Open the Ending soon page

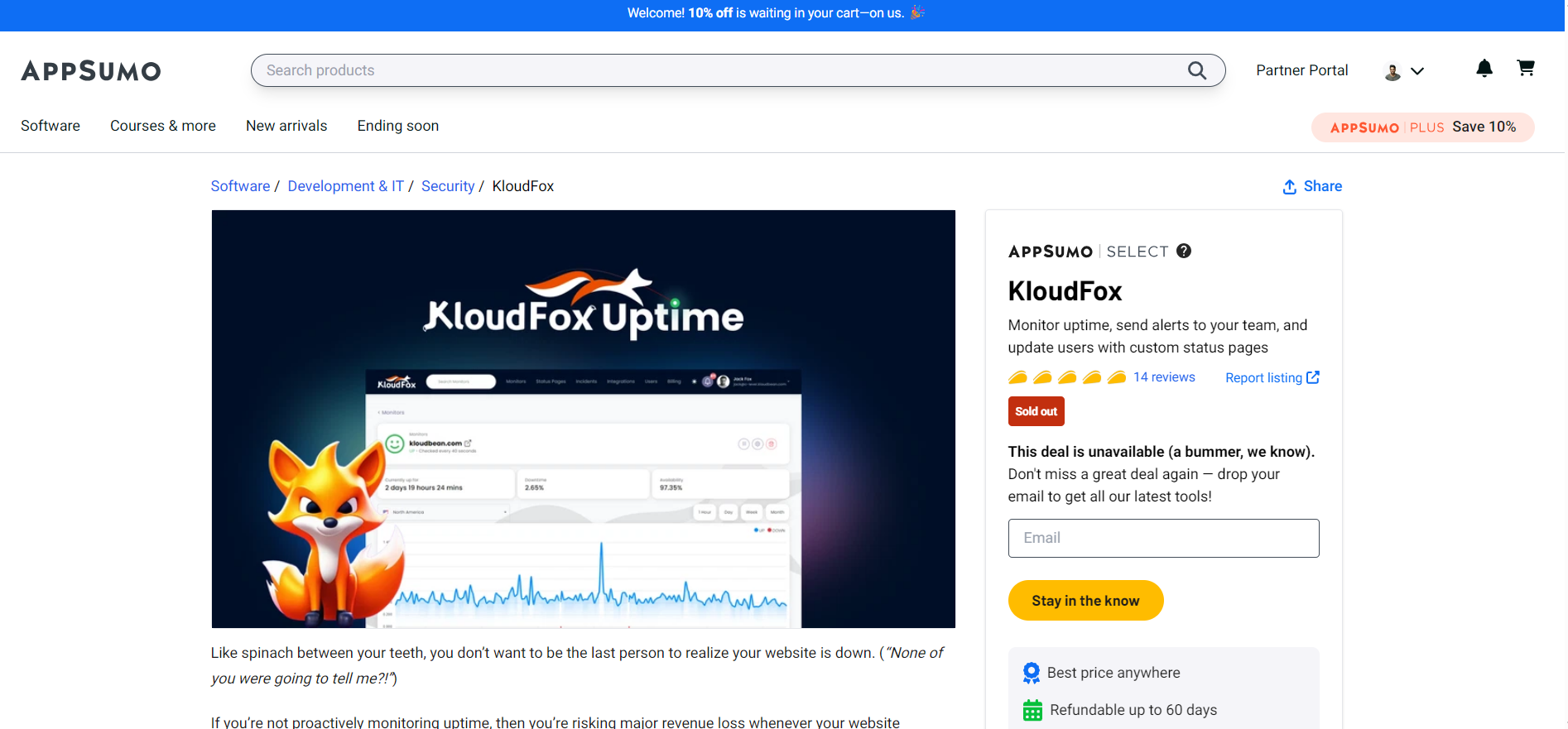[x=398, y=126]
